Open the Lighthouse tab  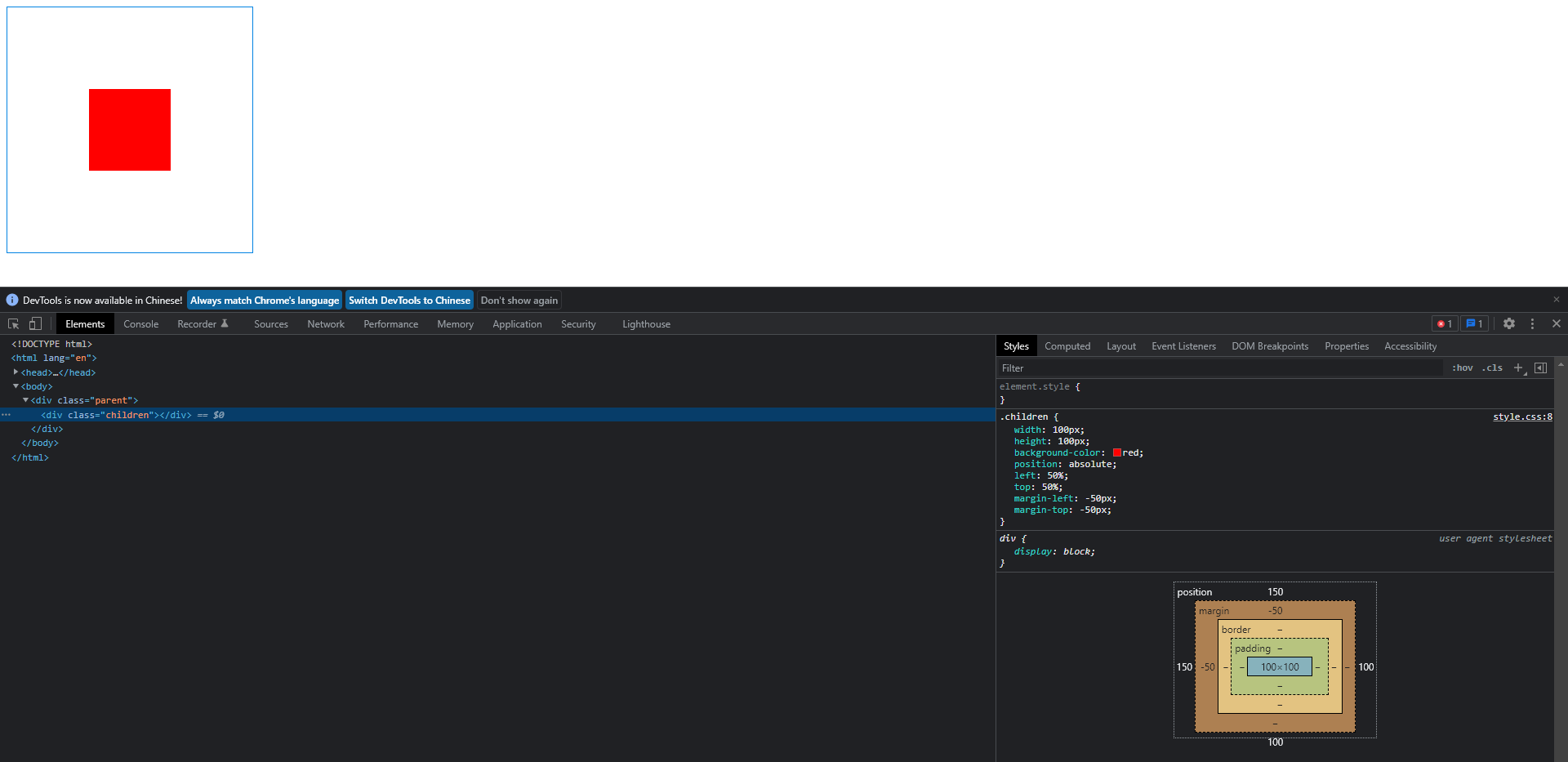(646, 324)
